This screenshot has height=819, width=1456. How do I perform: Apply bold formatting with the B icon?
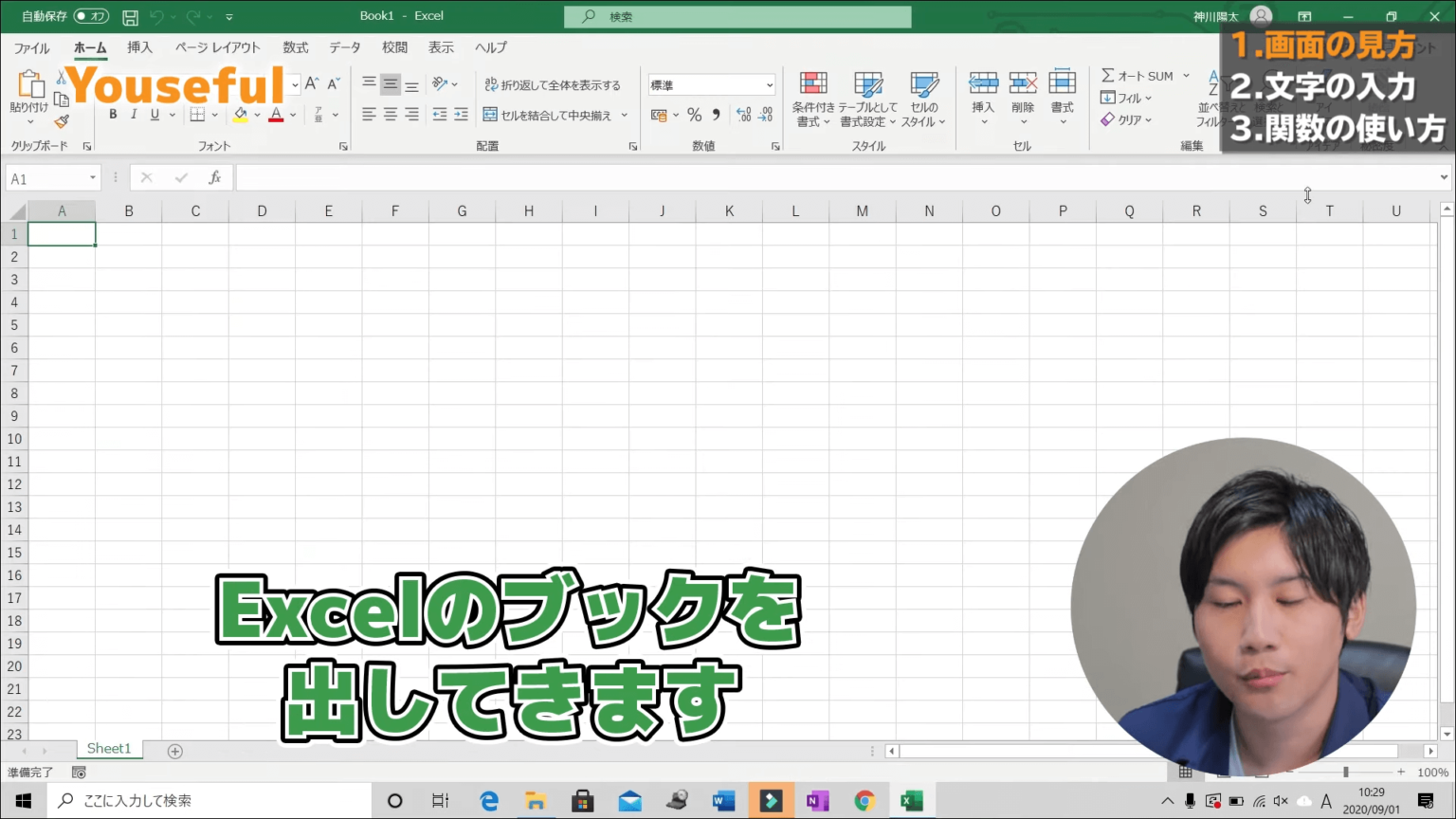pos(112,114)
